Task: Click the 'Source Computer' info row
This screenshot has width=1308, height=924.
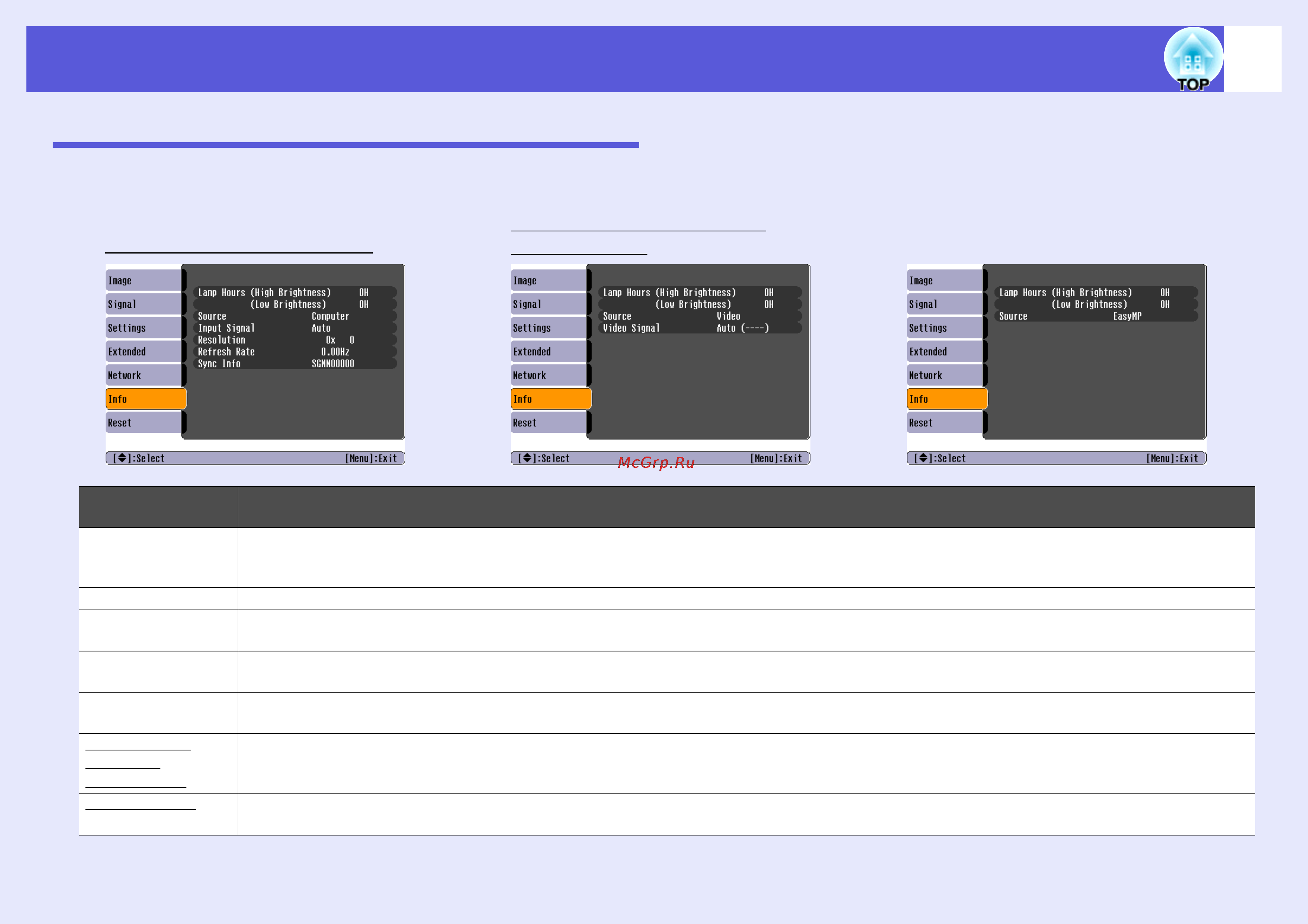Action: tap(295, 316)
